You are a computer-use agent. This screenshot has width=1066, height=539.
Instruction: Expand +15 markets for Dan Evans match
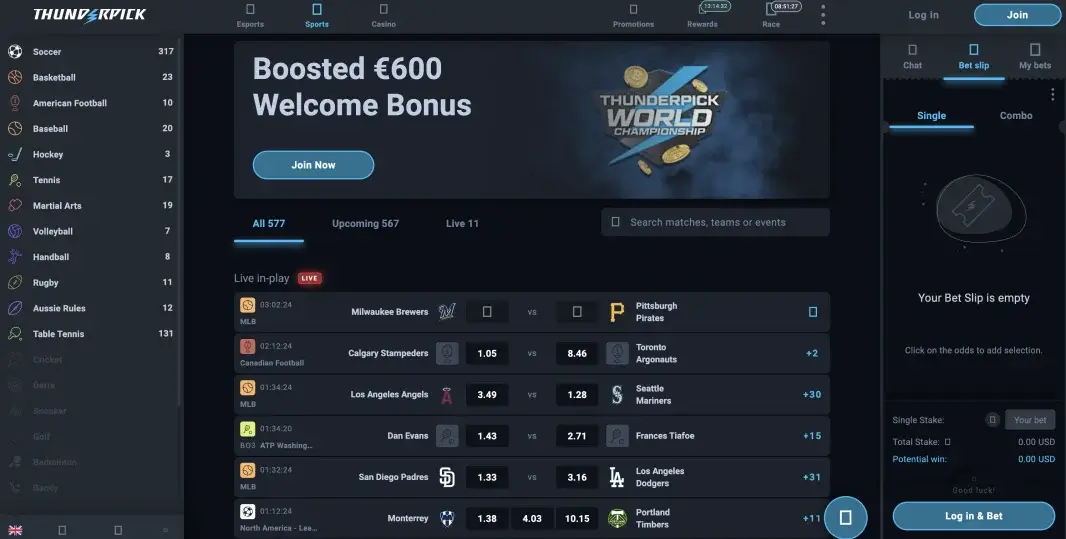(812, 436)
